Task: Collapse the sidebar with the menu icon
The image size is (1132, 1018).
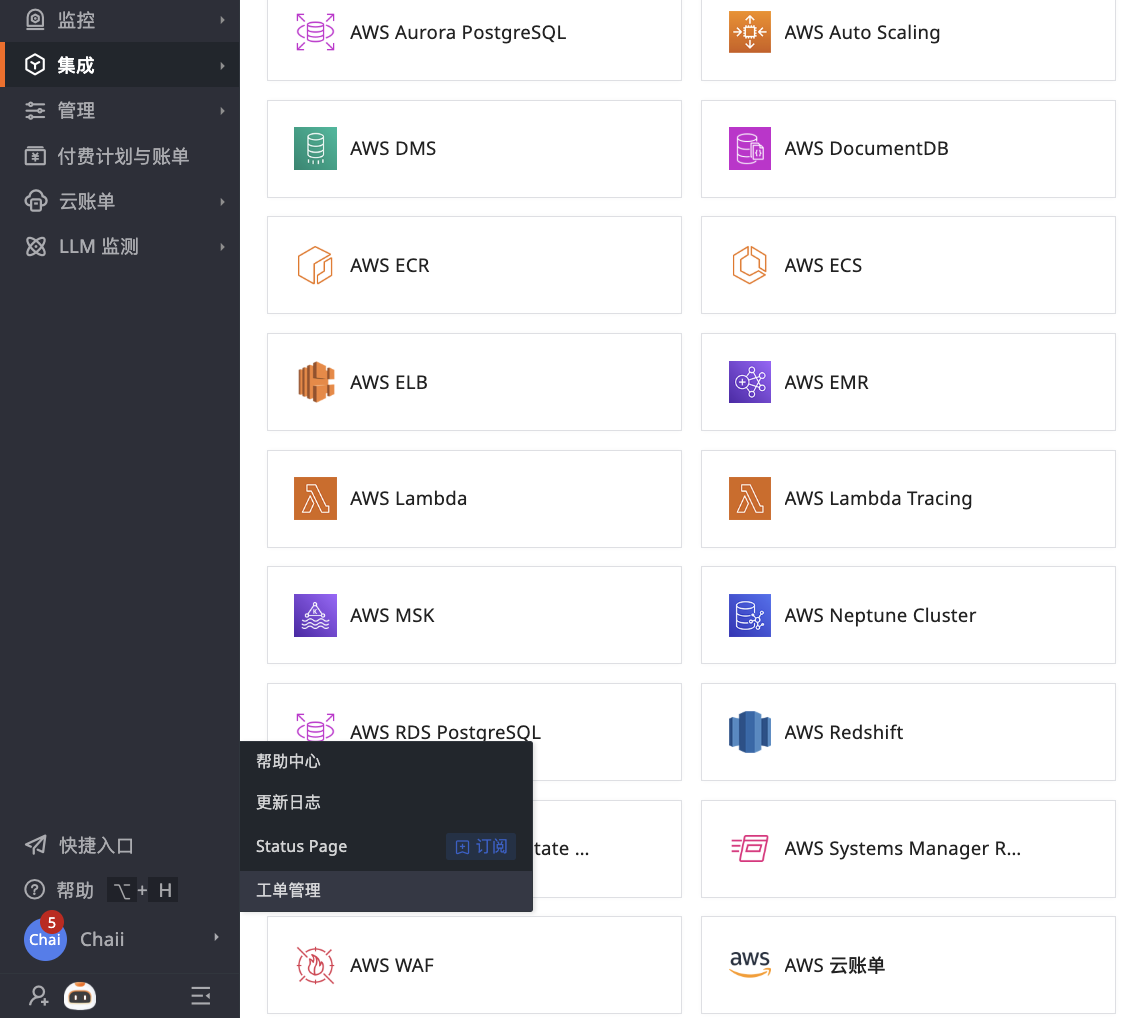Action: point(201,995)
